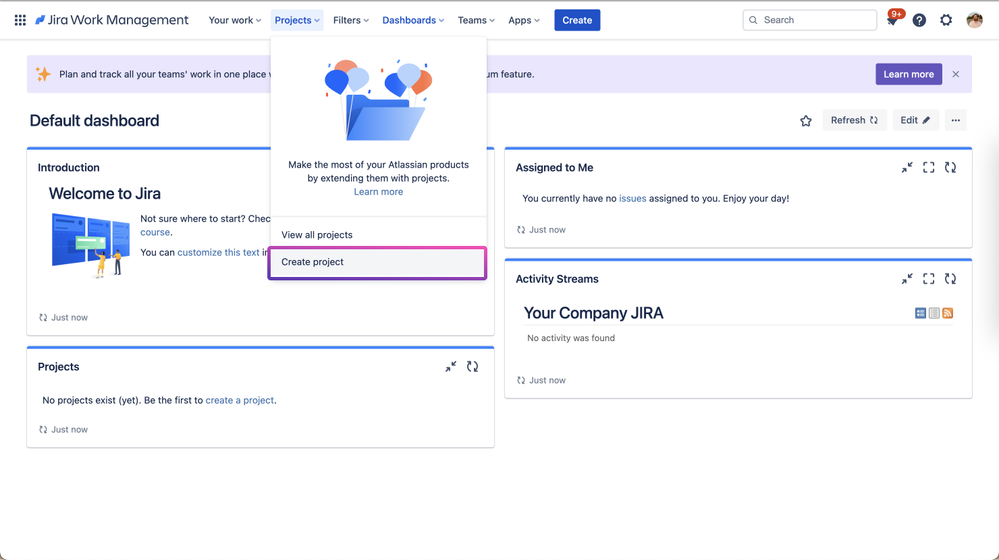Image resolution: width=999 pixels, height=560 pixels.
Task: Maximize the Assigned to Me gadget
Action: point(929,168)
